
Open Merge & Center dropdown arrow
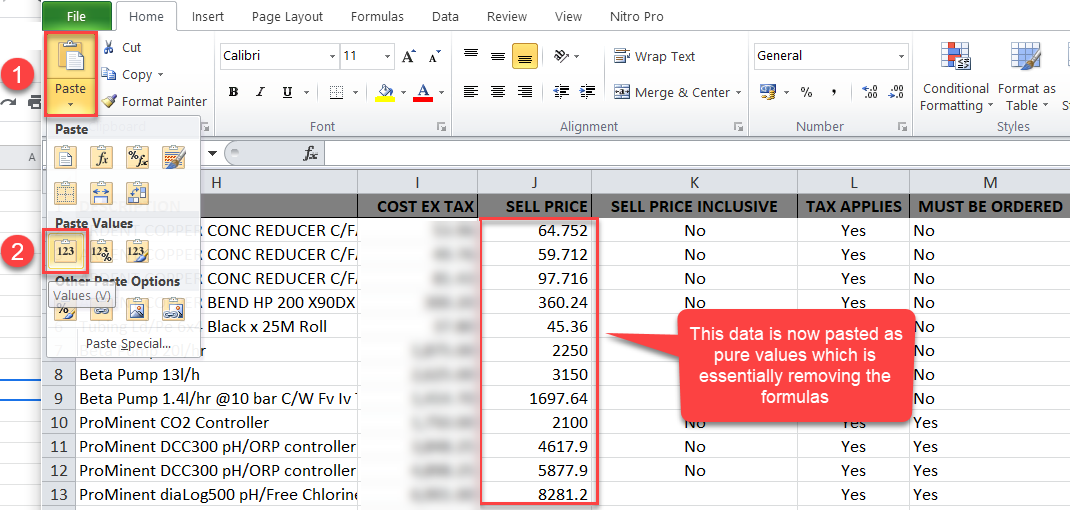tap(739, 93)
